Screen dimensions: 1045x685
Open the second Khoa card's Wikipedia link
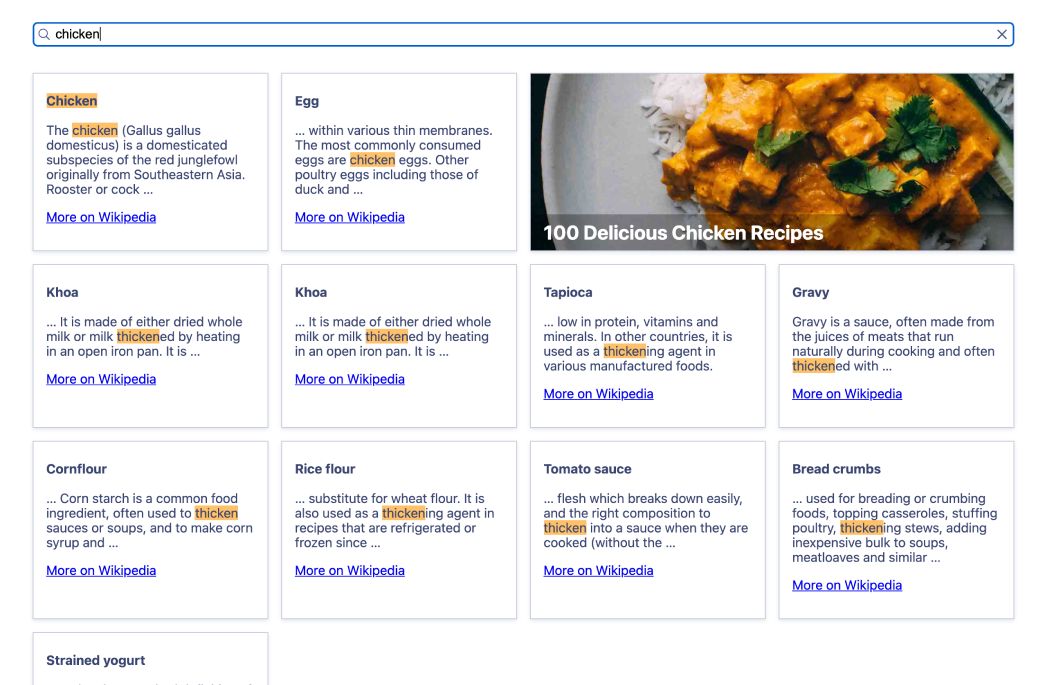pos(349,378)
